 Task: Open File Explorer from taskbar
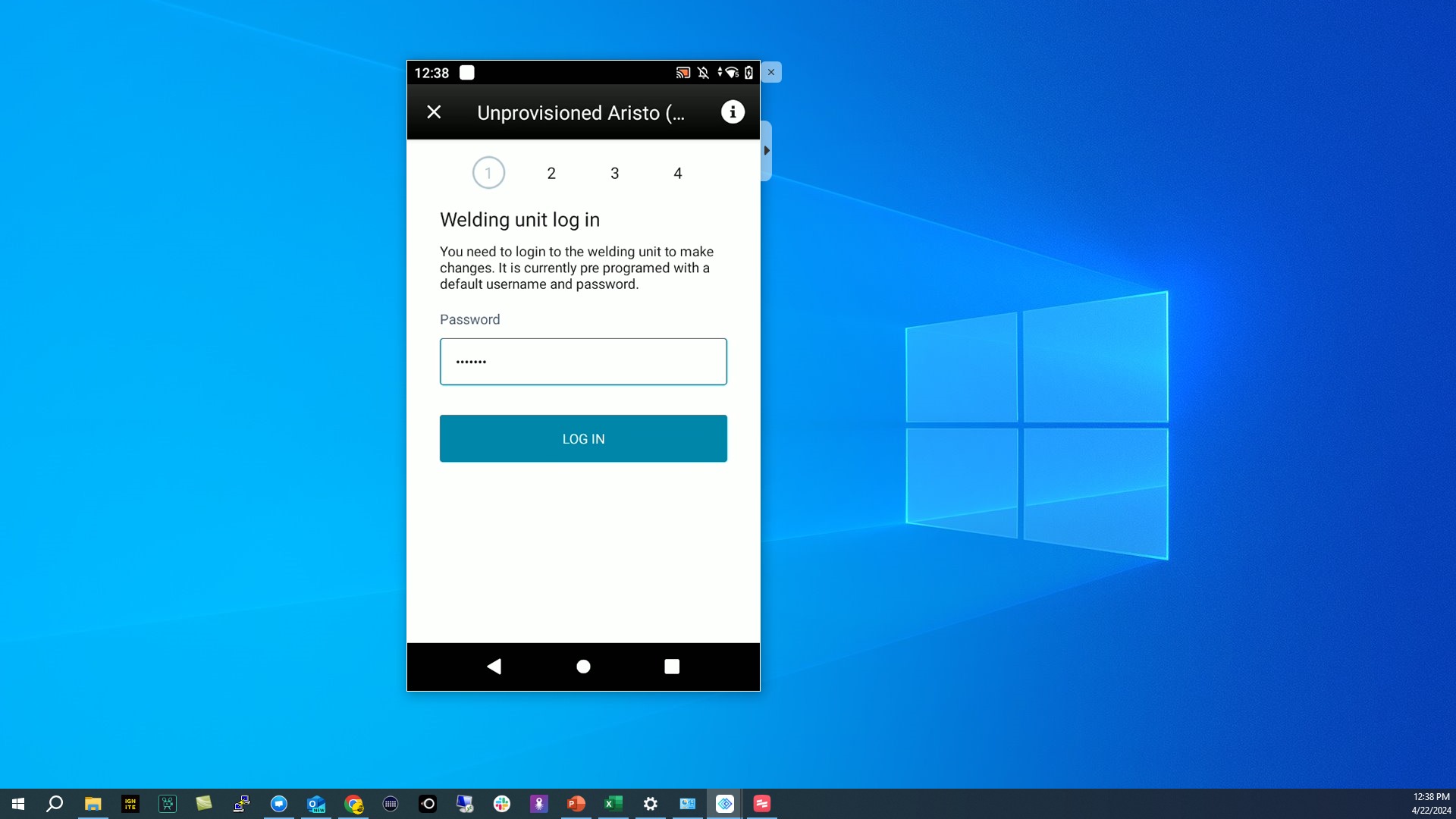click(93, 804)
